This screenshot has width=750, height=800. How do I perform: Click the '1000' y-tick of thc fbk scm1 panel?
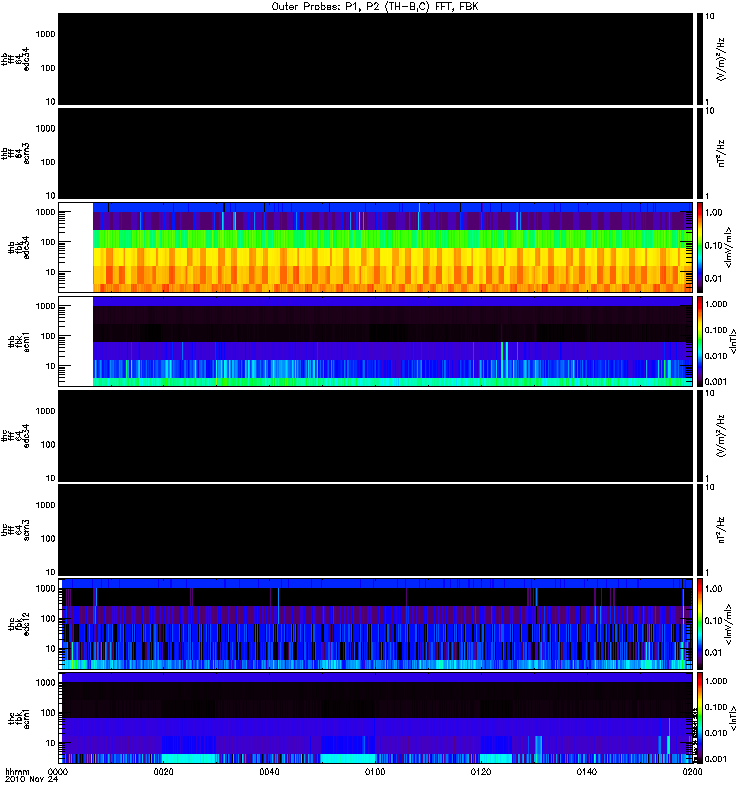click(x=45, y=682)
